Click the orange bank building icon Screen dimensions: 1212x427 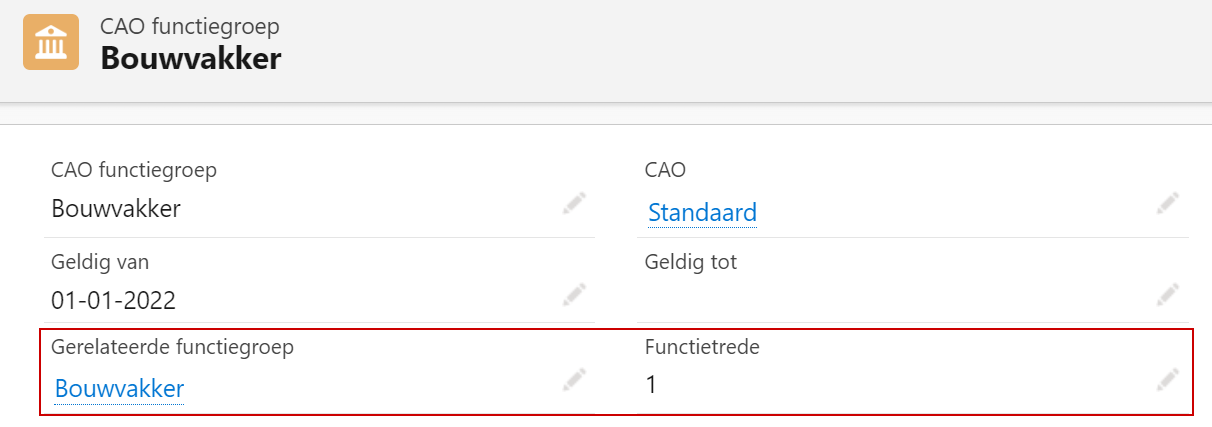coord(51,42)
